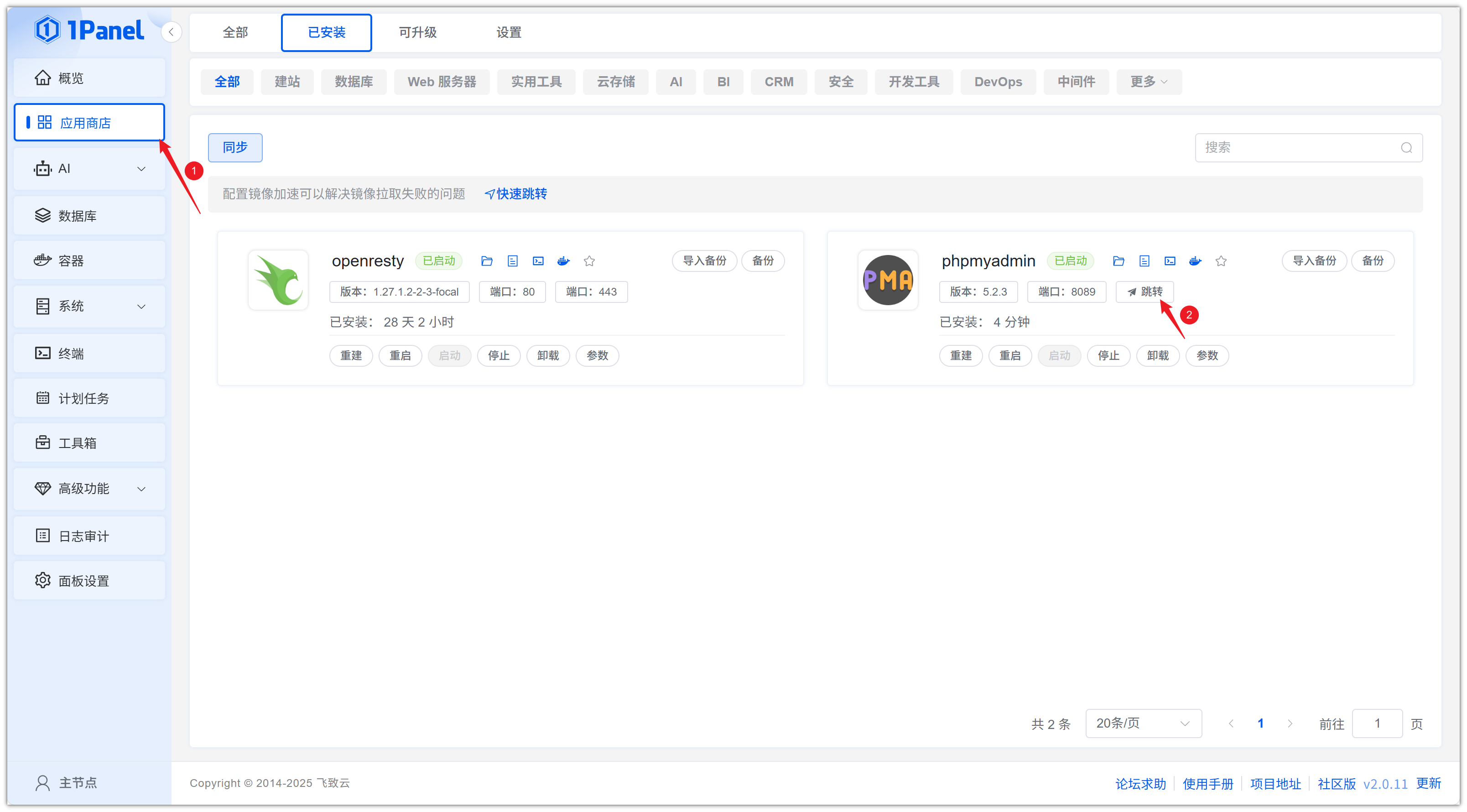
Task: Click openresty container docker icon
Action: tap(563, 261)
